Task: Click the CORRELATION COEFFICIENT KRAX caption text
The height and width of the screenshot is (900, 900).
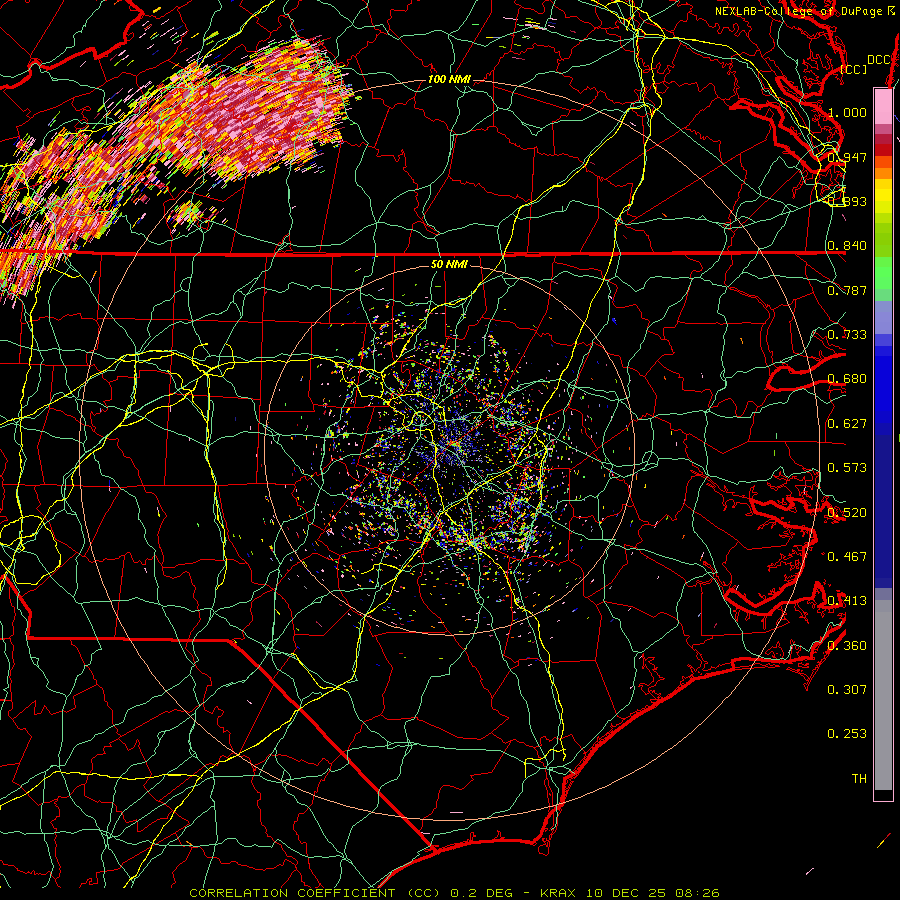Action: click(x=454, y=893)
